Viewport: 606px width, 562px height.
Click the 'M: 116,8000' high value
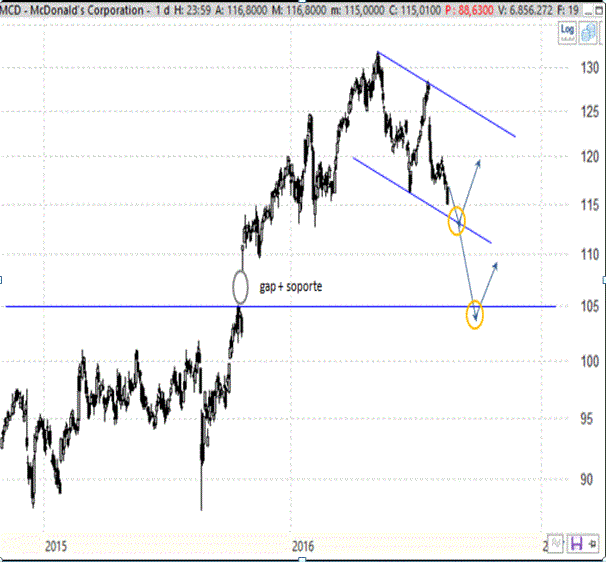299,10
